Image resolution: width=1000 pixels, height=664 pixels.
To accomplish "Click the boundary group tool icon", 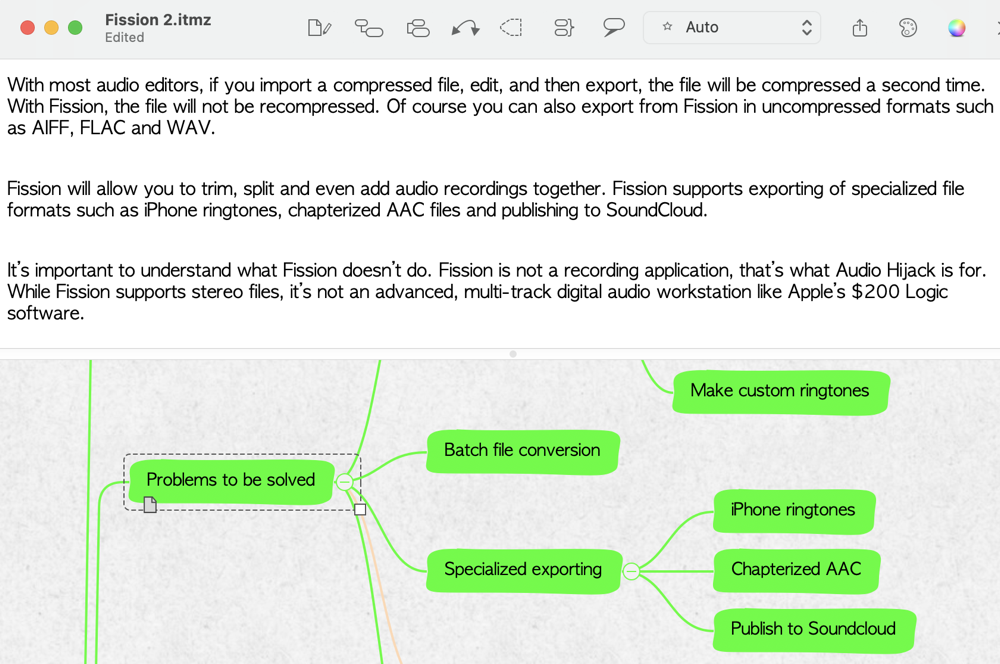I will (512, 28).
